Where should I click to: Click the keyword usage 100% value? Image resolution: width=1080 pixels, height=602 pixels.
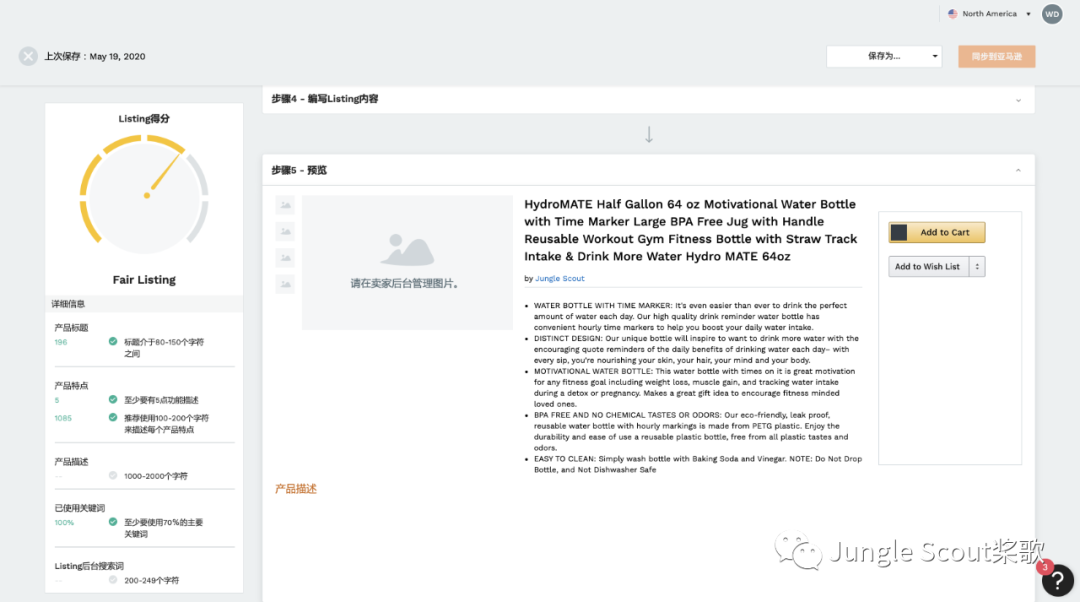coord(64,523)
